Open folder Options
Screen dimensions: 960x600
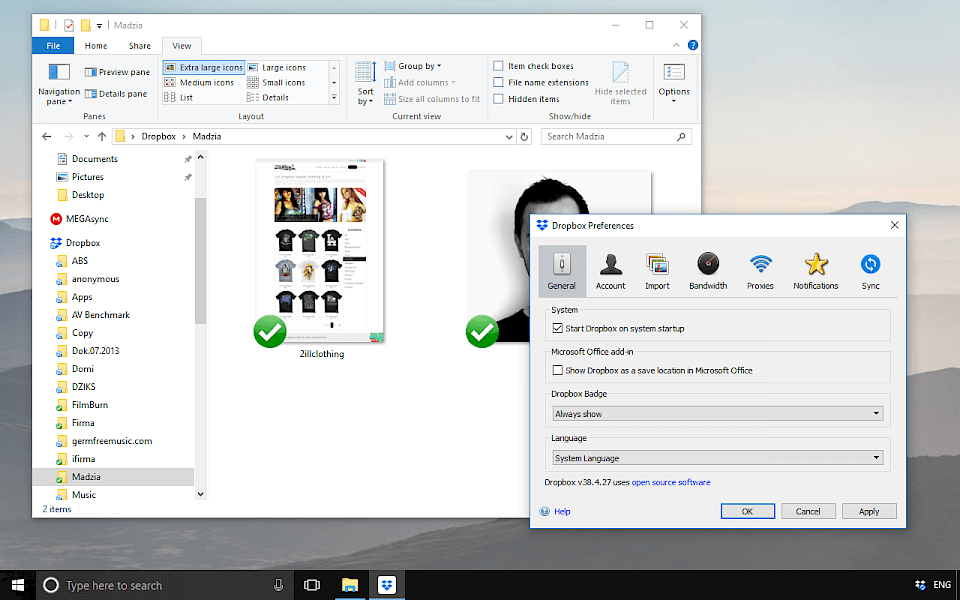pos(674,82)
